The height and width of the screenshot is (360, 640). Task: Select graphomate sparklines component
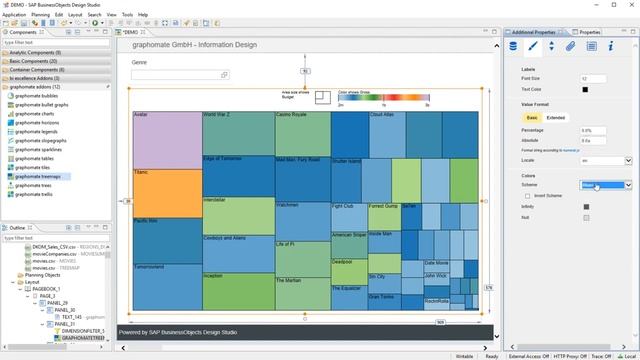[38, 150]
